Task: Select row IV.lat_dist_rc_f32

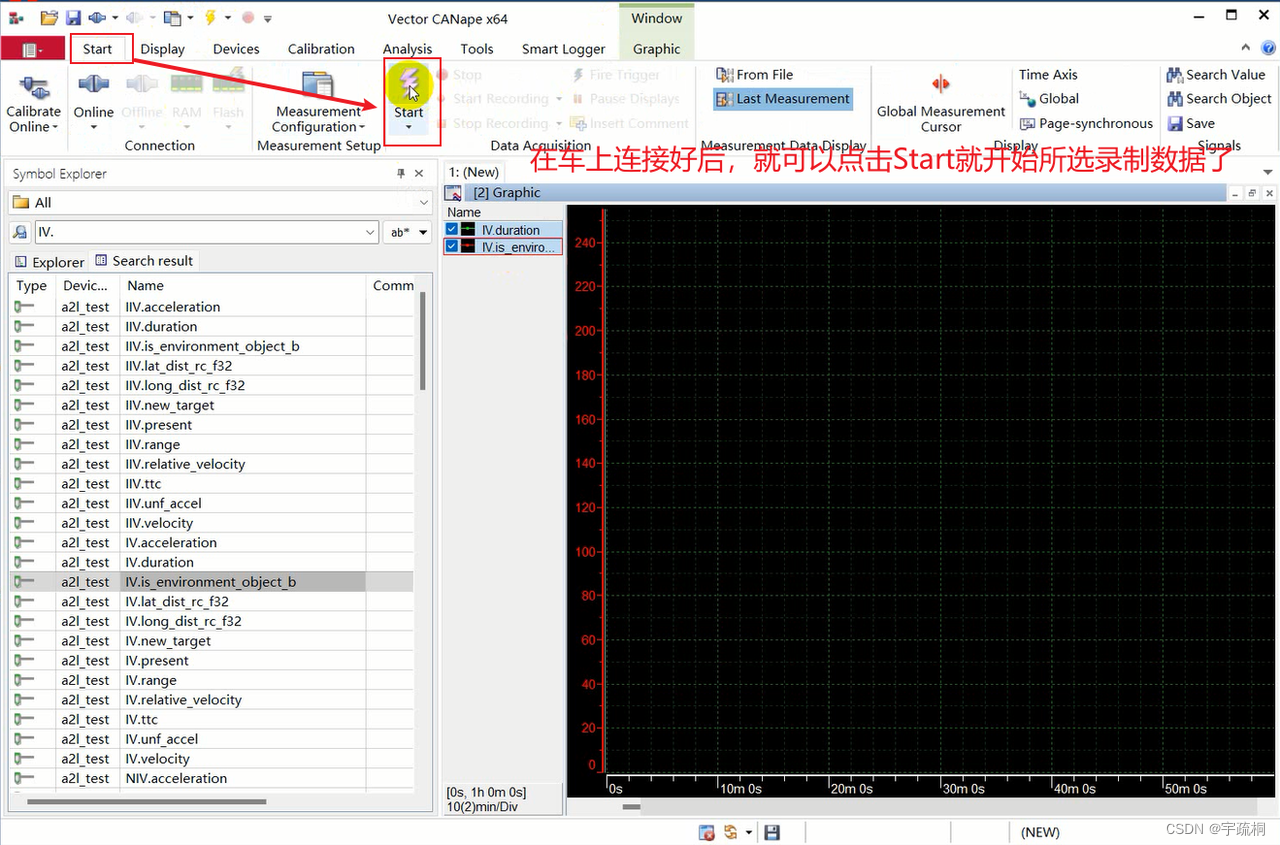Action: coord(212,602)
